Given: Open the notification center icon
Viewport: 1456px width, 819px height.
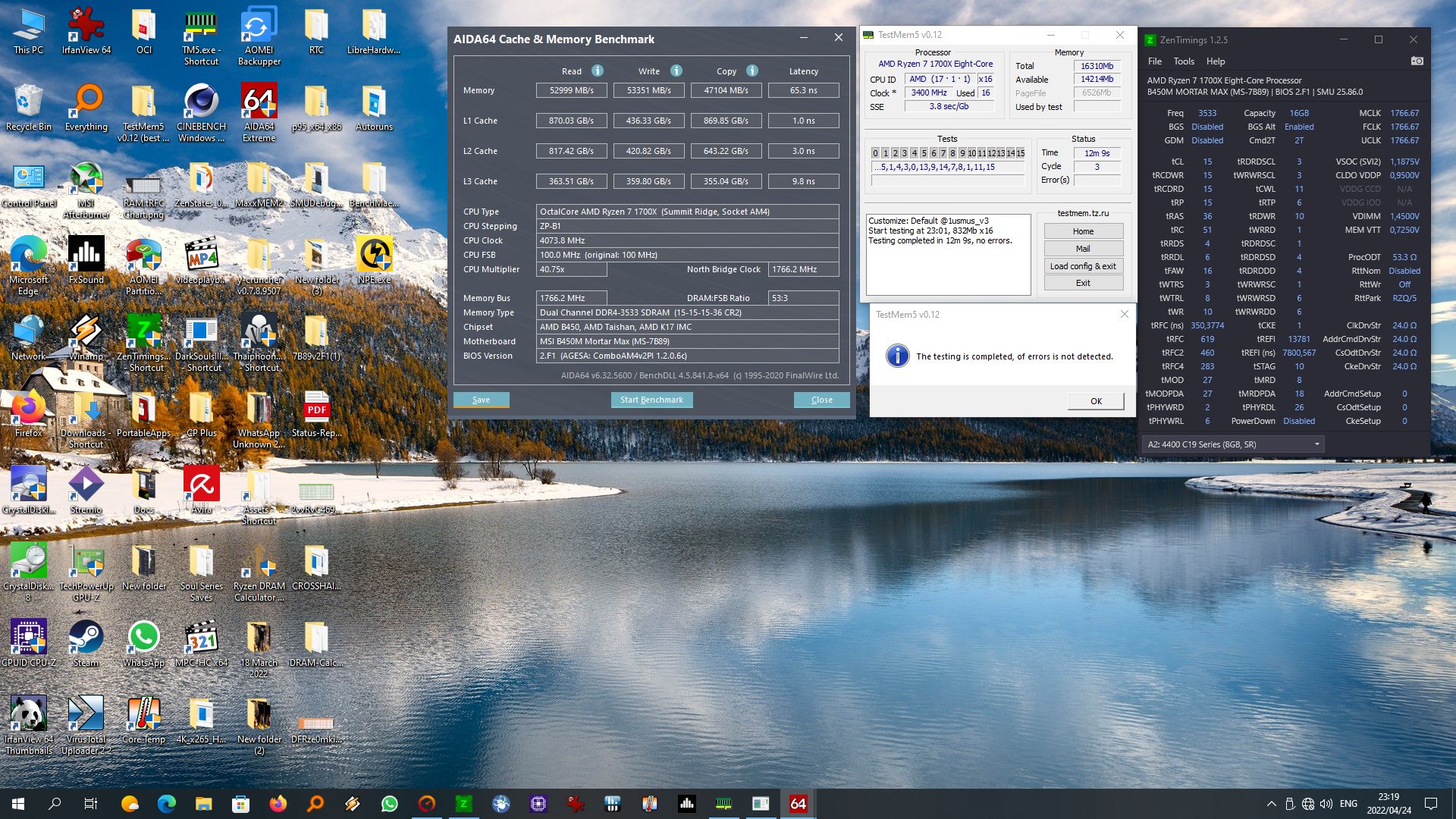Looking at the screenshot, I should coord(1431,804).
